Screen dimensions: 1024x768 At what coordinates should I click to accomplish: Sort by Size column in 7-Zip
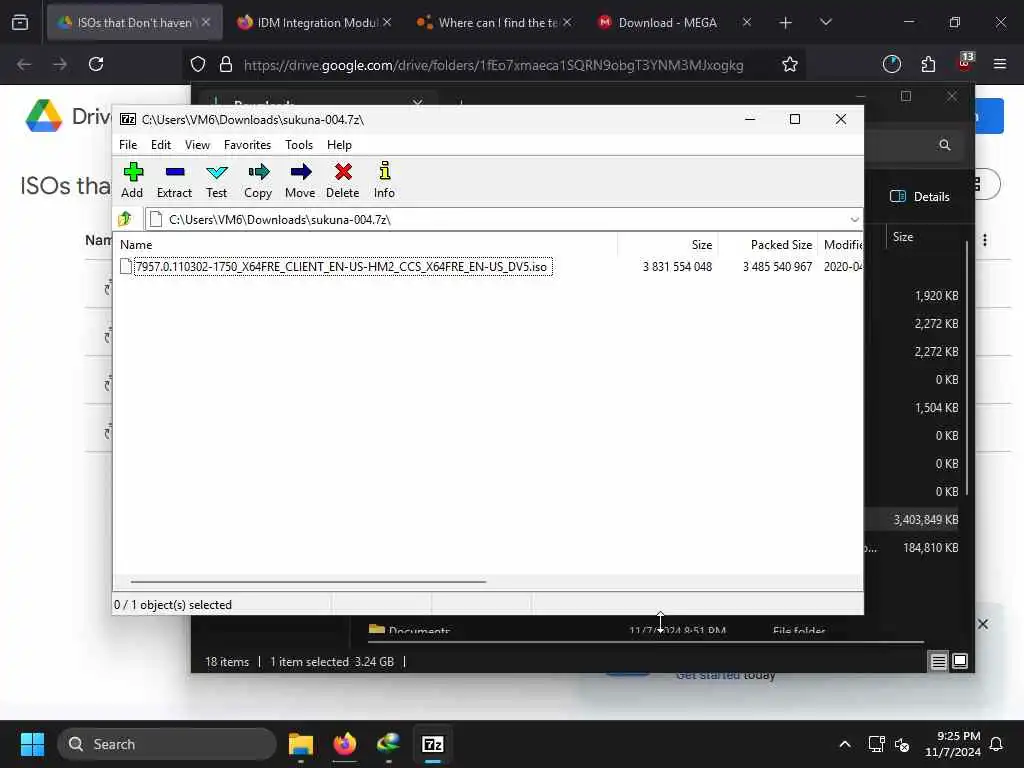pyautogui.click(x=701, y=245)
